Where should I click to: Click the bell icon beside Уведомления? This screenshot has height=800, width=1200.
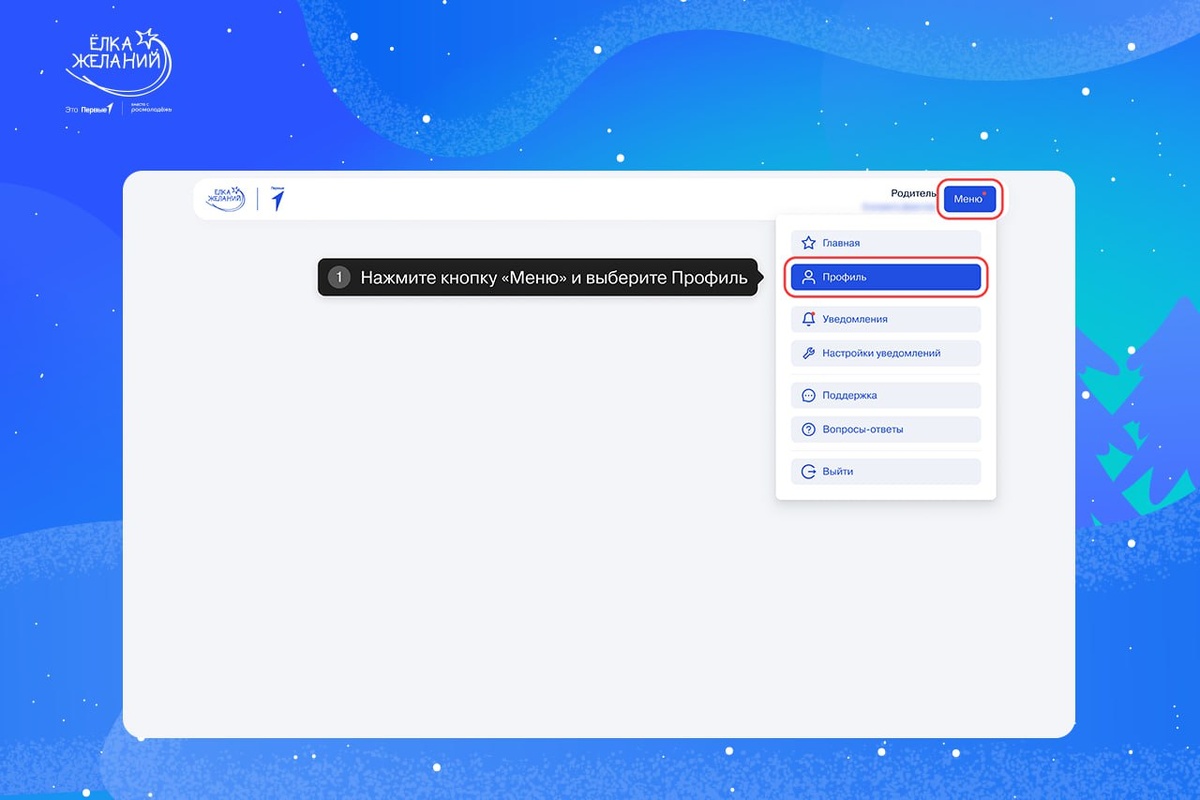coord(809,319)
